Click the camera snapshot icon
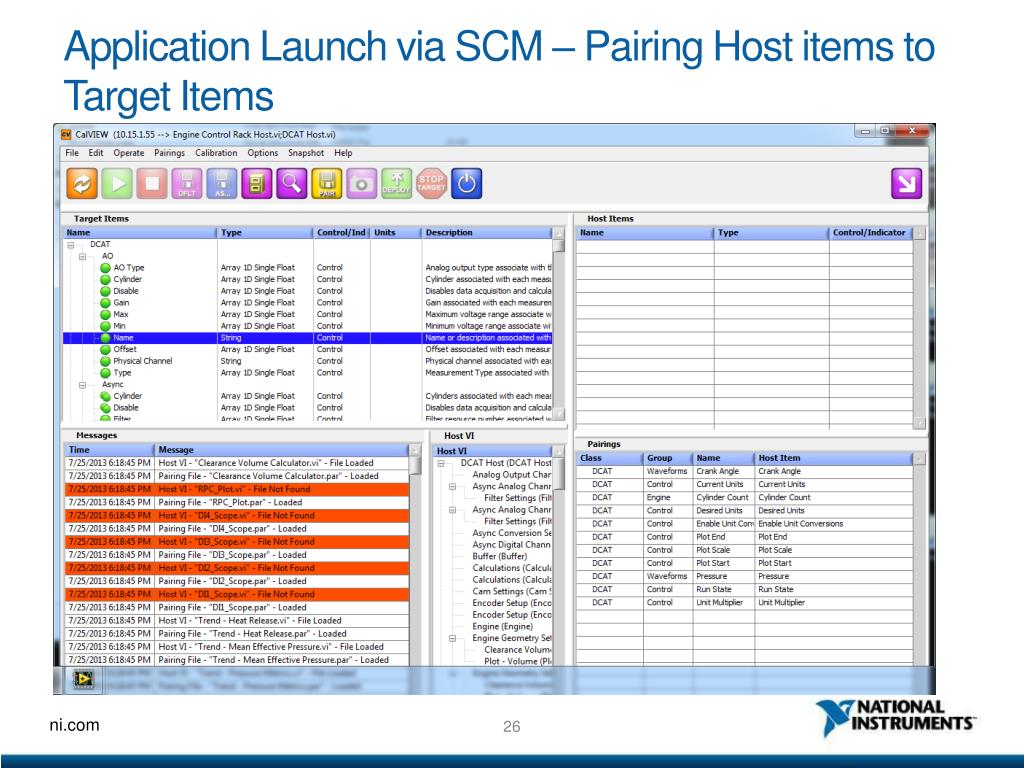This screenshot has width=1024, height=768. [x=362, y=184]
